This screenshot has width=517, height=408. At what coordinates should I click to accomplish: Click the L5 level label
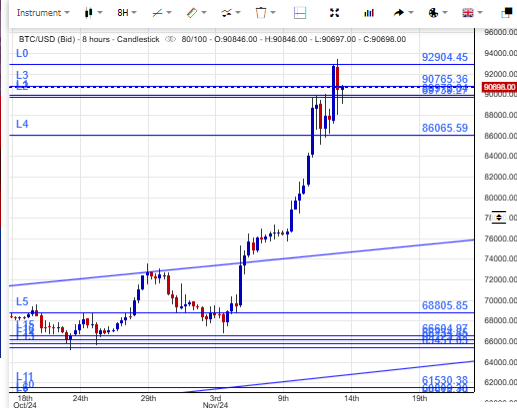click(x=22, y=302)
